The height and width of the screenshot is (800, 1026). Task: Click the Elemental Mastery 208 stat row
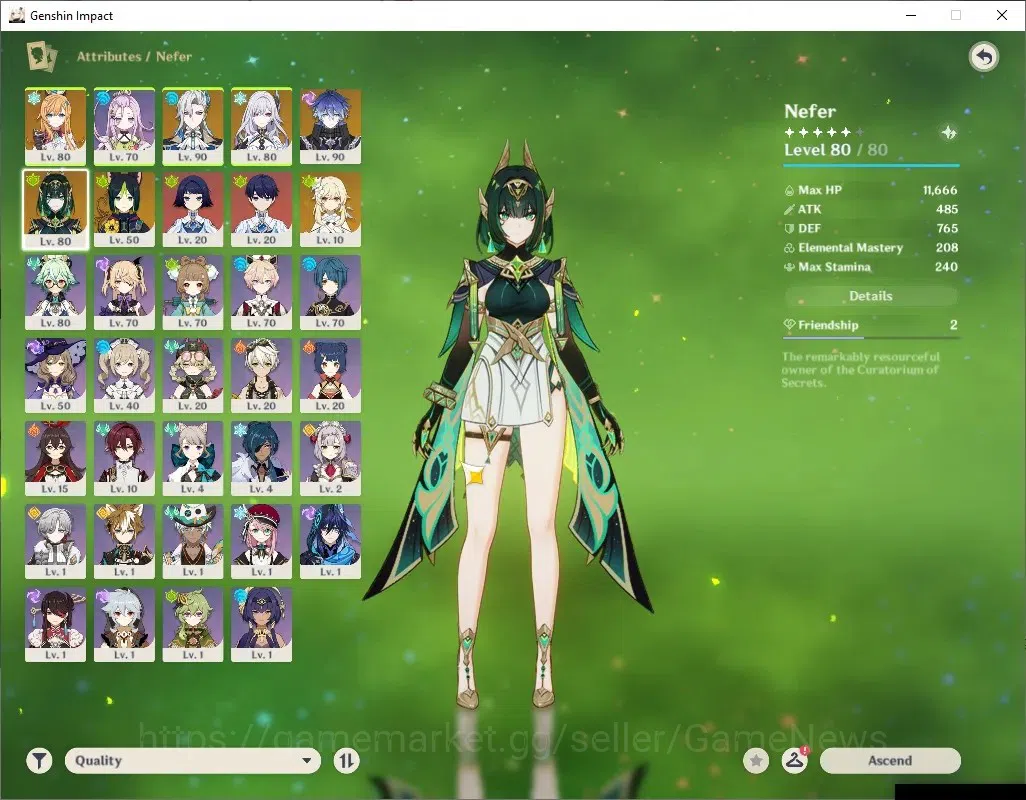click(x=871, y=248)
